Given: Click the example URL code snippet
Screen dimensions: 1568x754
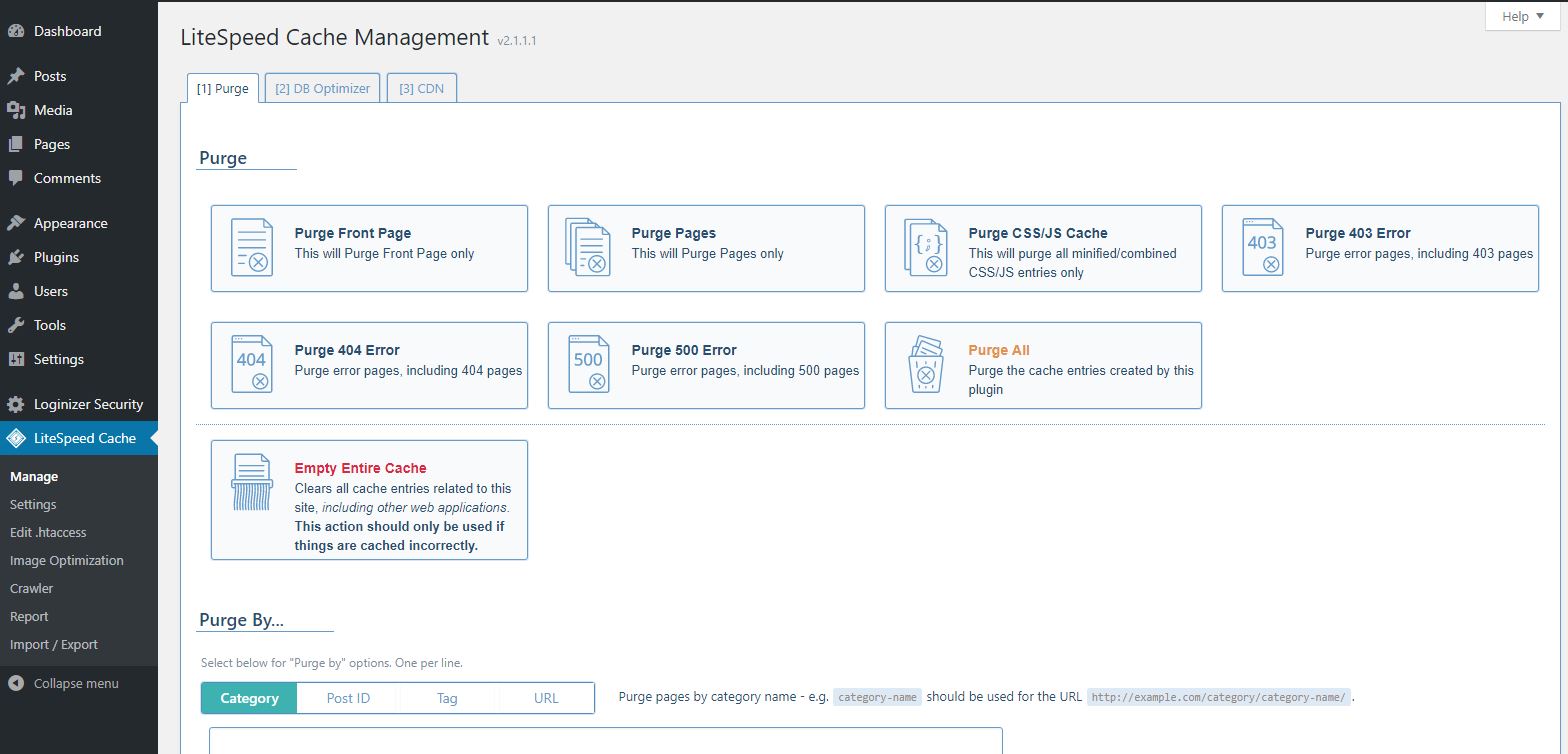Looking at the screenshot, I should (1219, 697).
